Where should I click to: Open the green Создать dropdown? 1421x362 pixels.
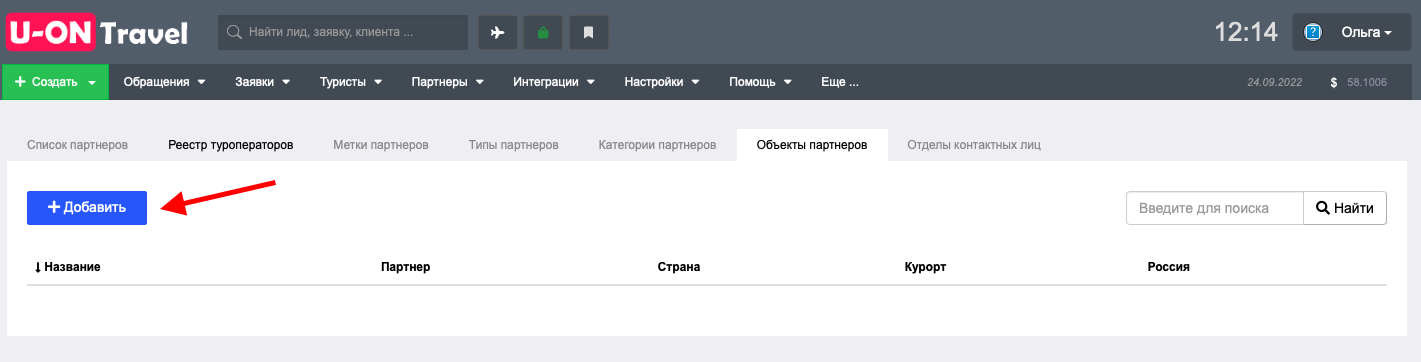pyautogui.click(x=56, y=82)
